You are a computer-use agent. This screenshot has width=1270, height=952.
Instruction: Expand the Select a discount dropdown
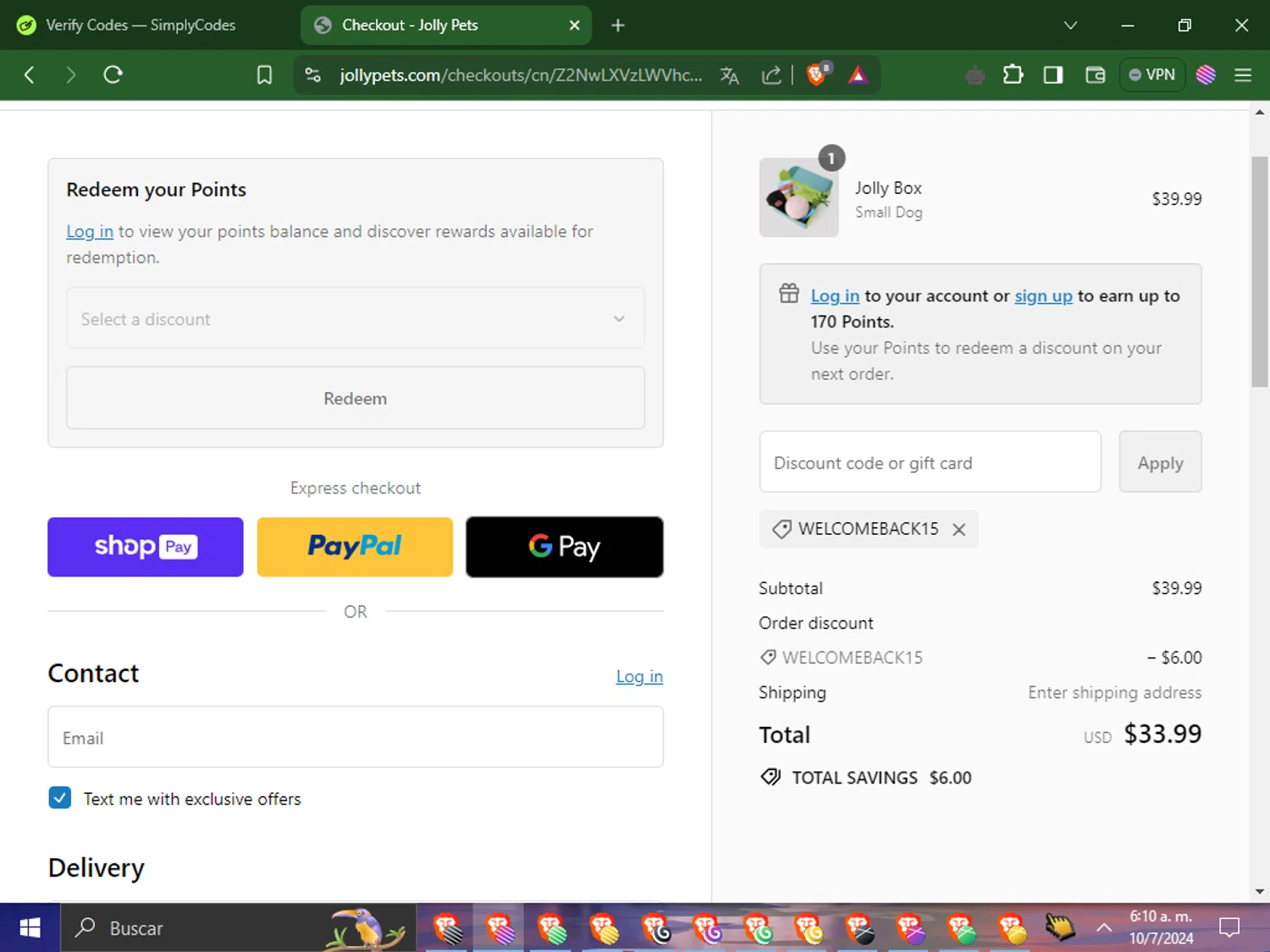point(356,318)
